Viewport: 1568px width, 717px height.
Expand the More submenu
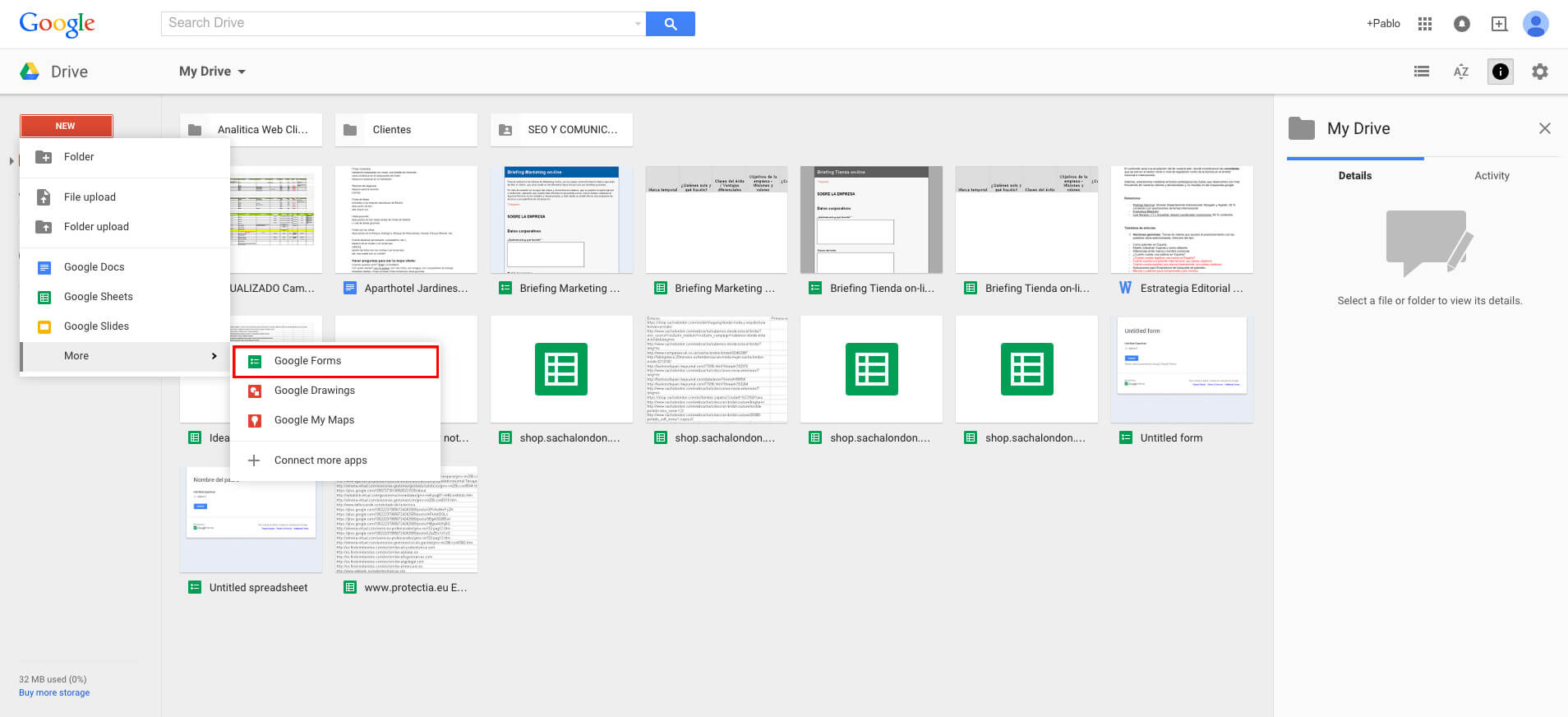coord(125,356)
